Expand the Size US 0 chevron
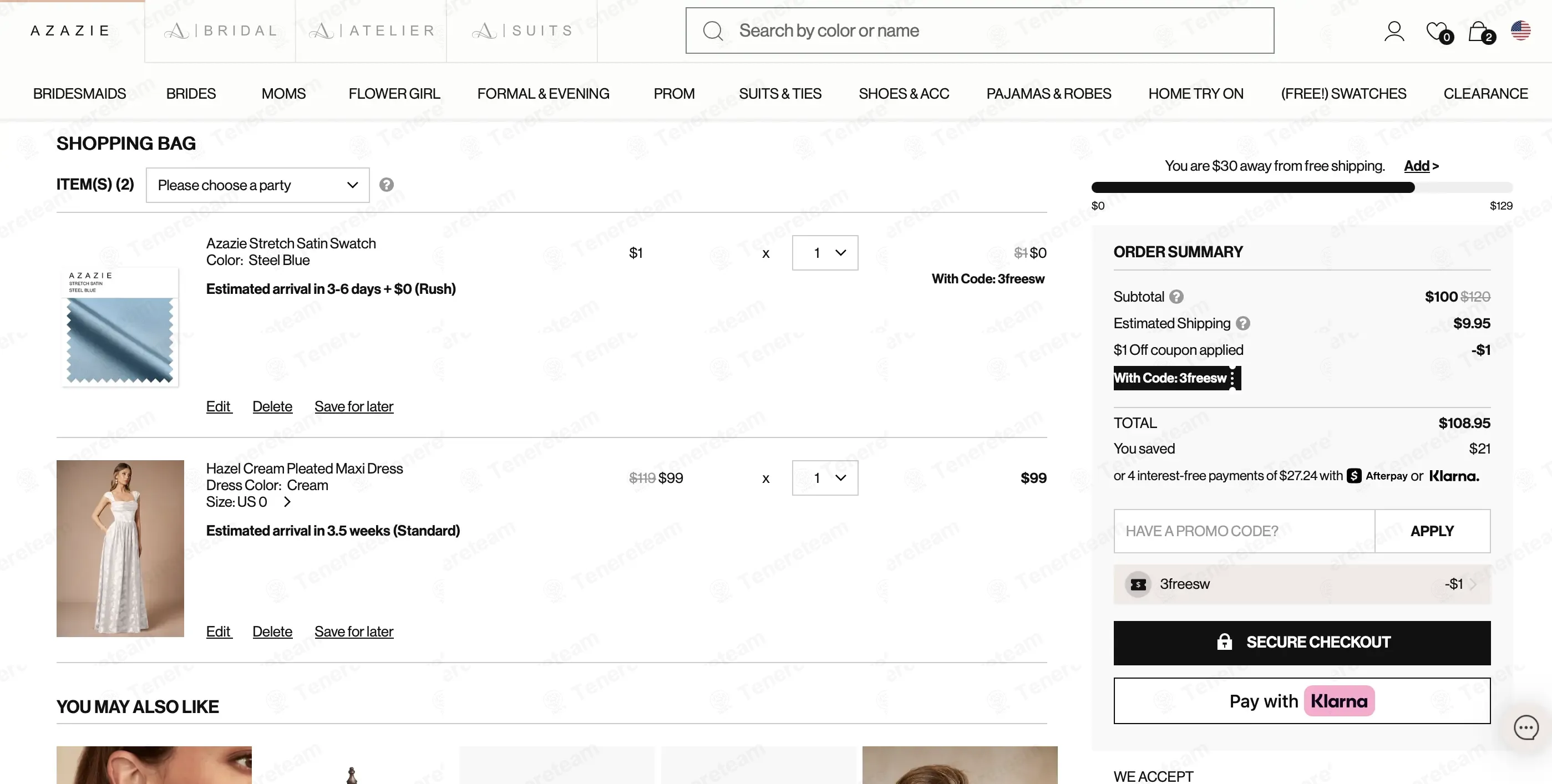This screenshot has width=1552, height=784. coord(287,502)
